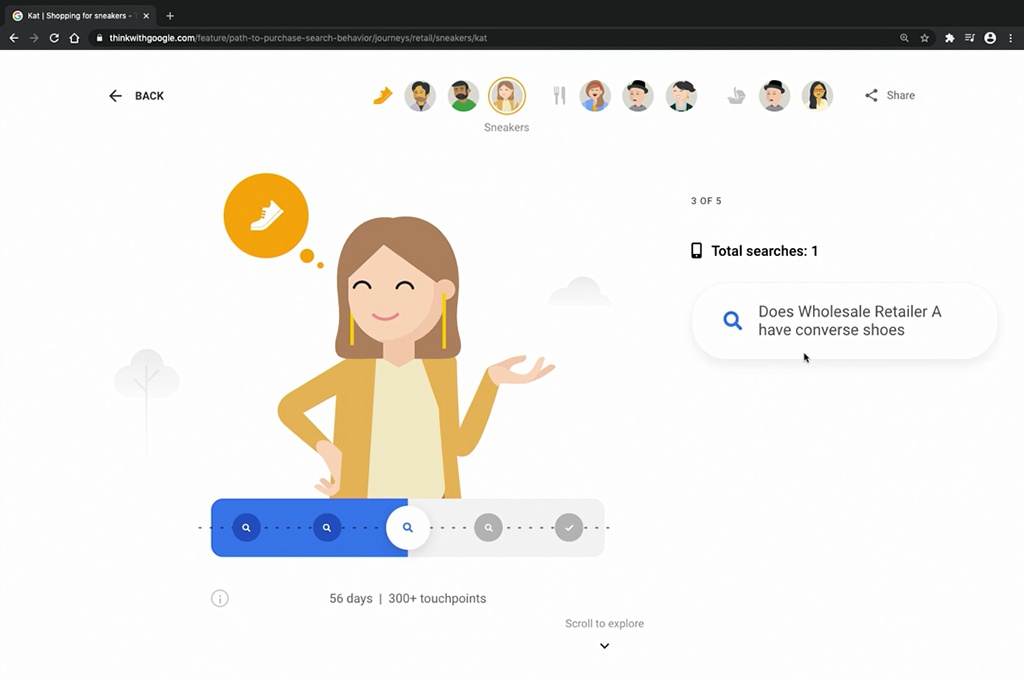This screenshot has height=680, width=1024.
Task: Click the Wholesale Retailer A search query card
Action: point(845,321)
